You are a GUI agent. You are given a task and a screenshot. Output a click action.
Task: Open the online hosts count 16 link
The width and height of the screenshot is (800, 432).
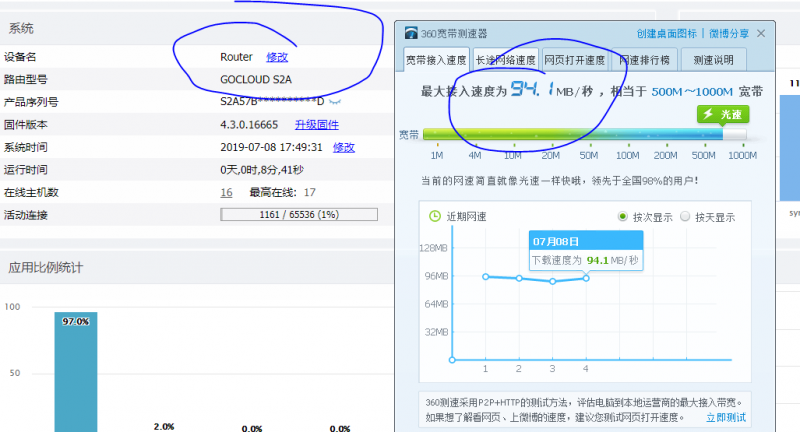coord(226,192)
